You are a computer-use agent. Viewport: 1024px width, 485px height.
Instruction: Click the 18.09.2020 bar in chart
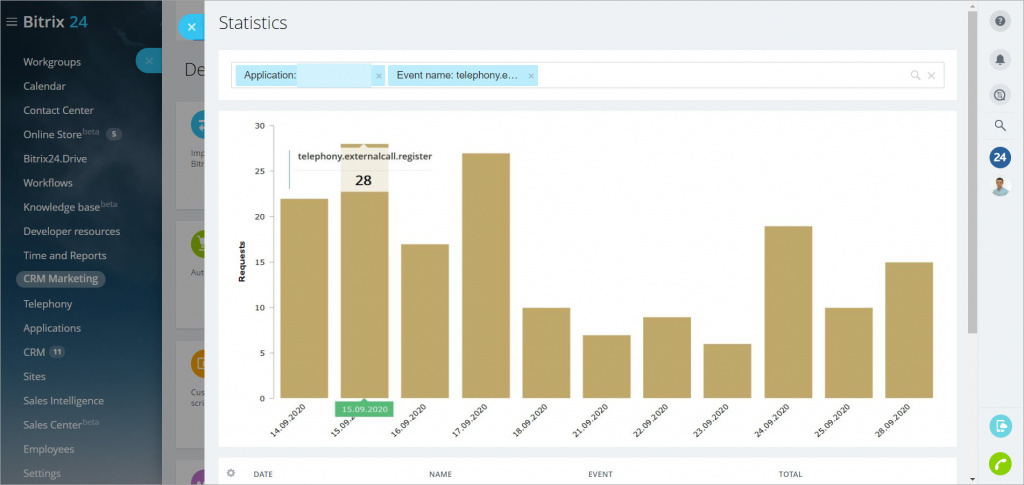(x=546, y=352)
